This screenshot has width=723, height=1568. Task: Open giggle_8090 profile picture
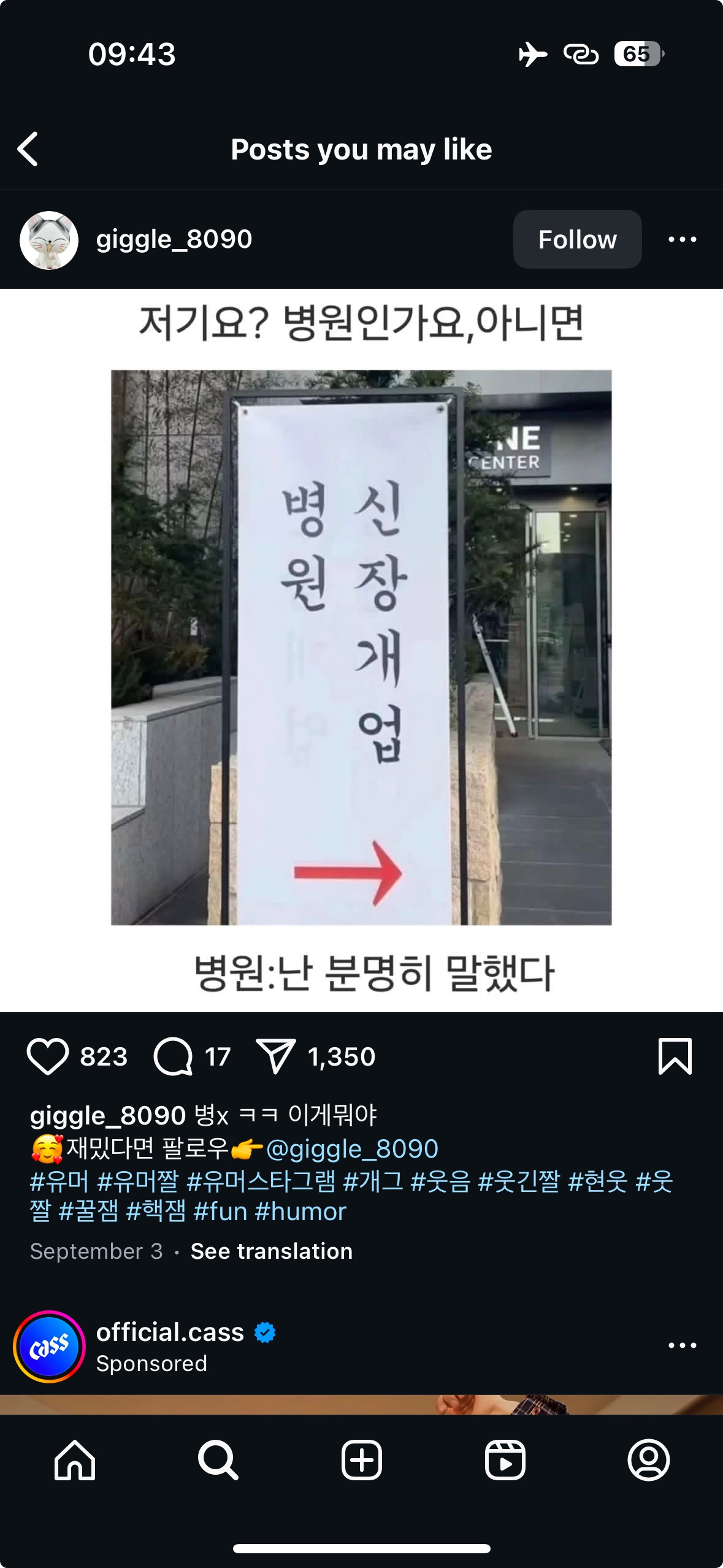[x=49, y=240]
